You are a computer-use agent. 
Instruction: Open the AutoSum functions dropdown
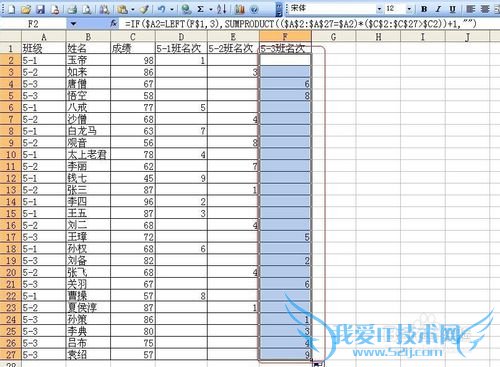pyautogui.click(x=211, y=9)
